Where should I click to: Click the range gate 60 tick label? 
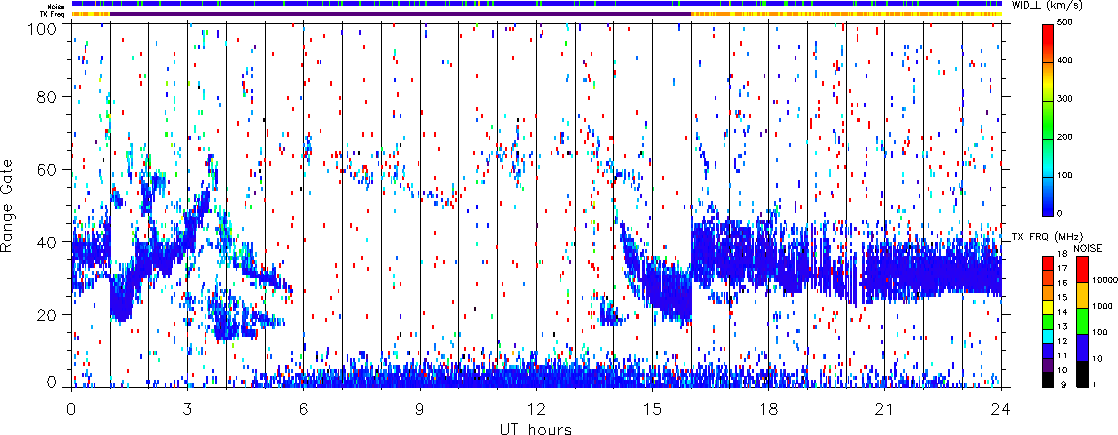pyautogui.click(x=58, y=169)
